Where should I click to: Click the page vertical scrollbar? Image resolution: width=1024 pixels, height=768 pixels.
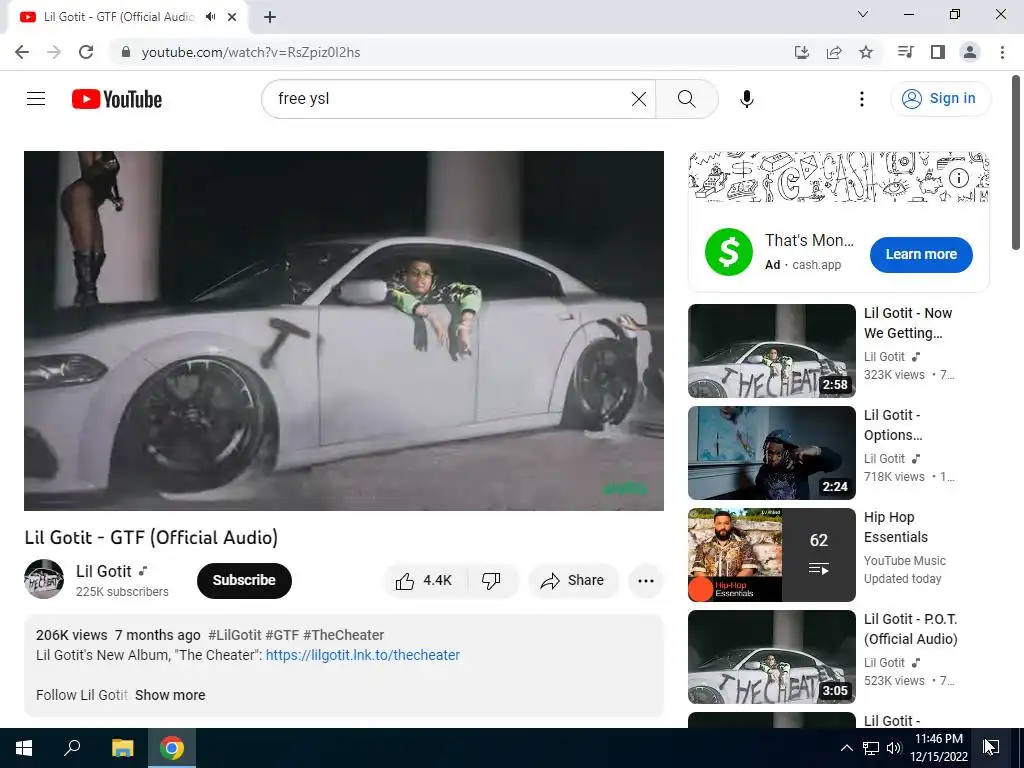click(1016, 163)
